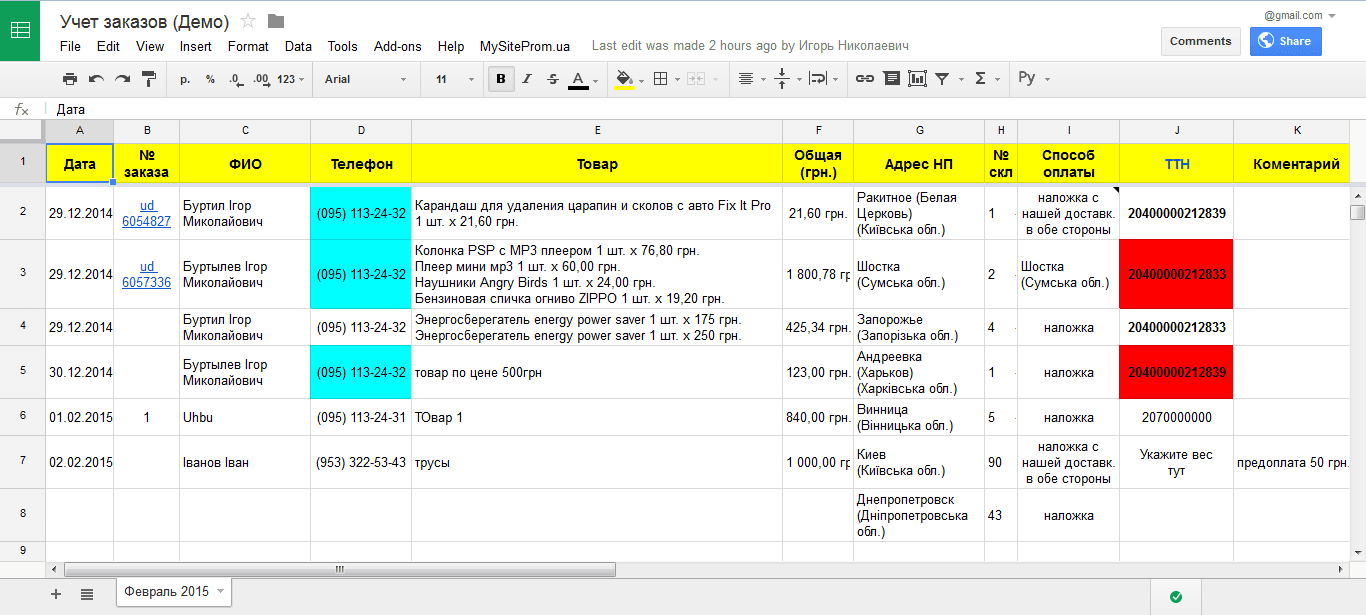This screenshot has height=615, width=1366.
Task: Click the horizontal scrollbar right arrow
Action: (x=1341, y=570)
